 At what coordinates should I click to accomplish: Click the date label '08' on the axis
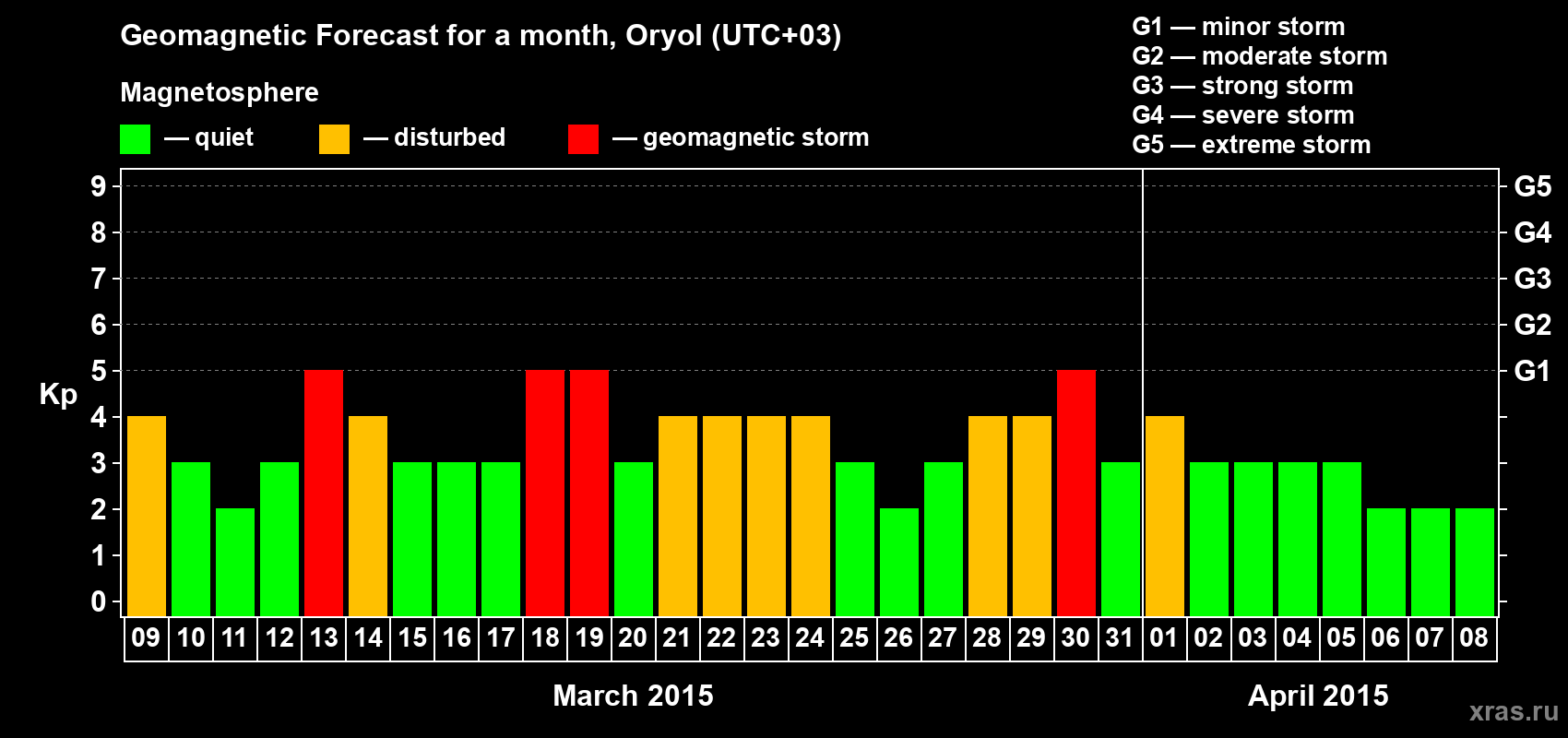(1474, 638)
